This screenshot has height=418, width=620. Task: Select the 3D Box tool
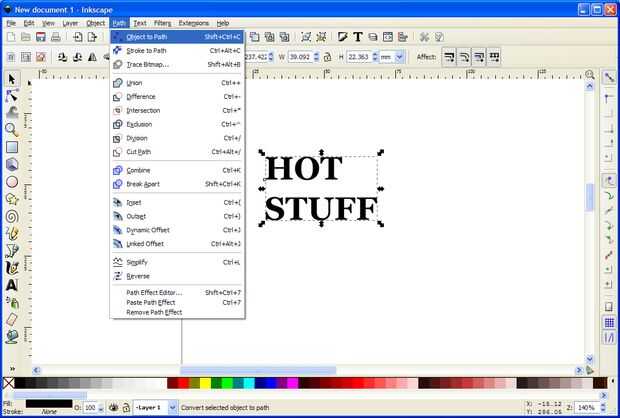(12, 164)
